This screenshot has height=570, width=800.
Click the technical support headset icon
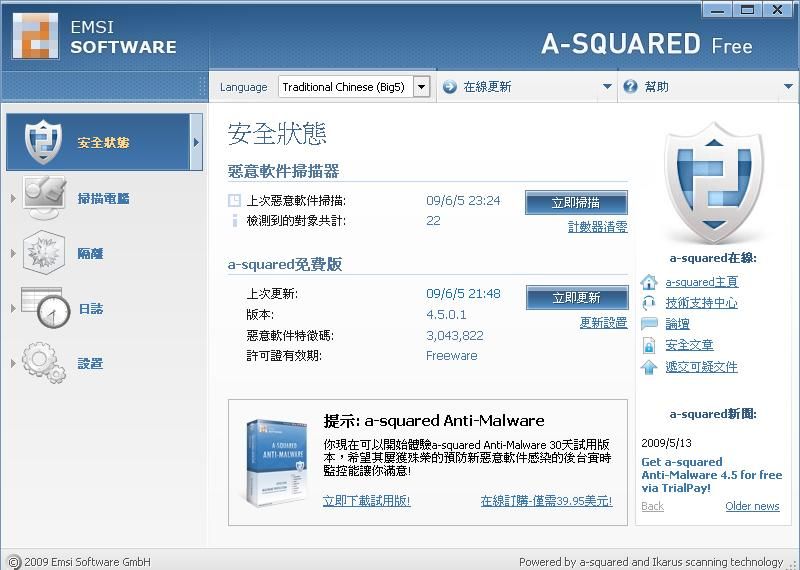click(x=649, y=303)
